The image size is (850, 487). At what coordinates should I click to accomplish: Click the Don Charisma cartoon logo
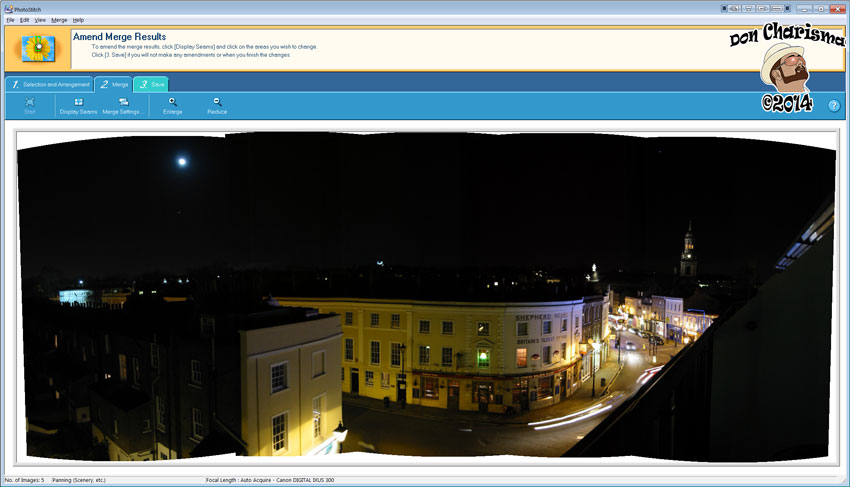click(786, 65)
